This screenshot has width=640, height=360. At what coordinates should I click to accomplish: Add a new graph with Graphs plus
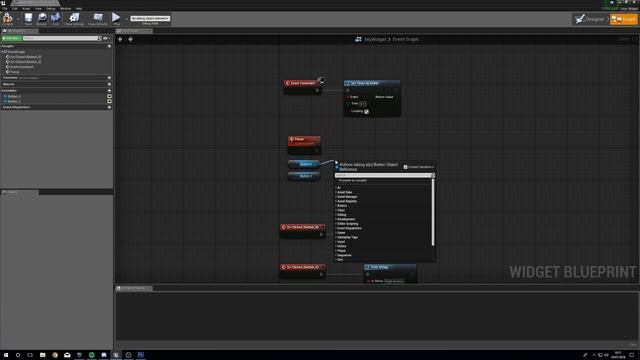point(109,46)
